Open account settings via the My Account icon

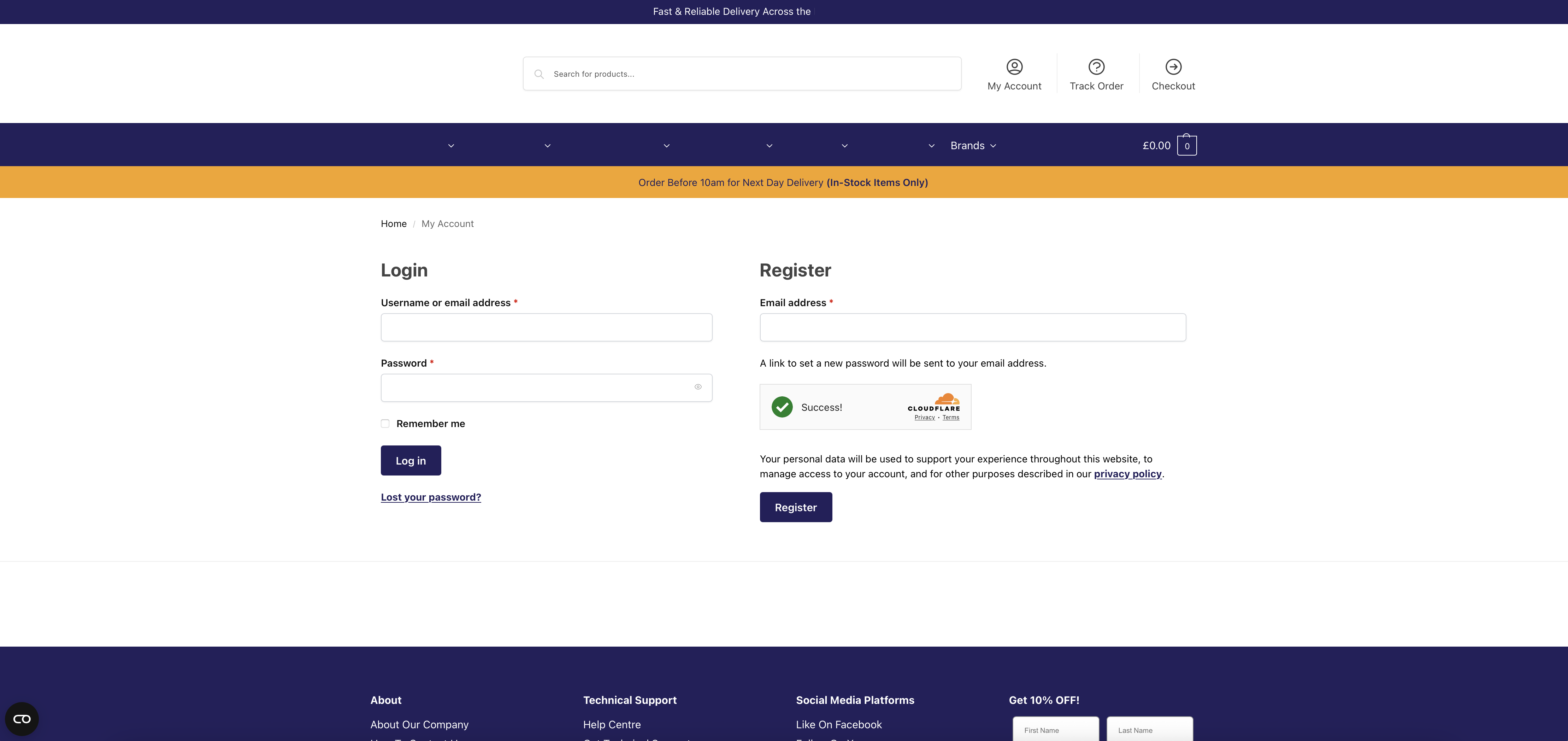coord(1014,66)
